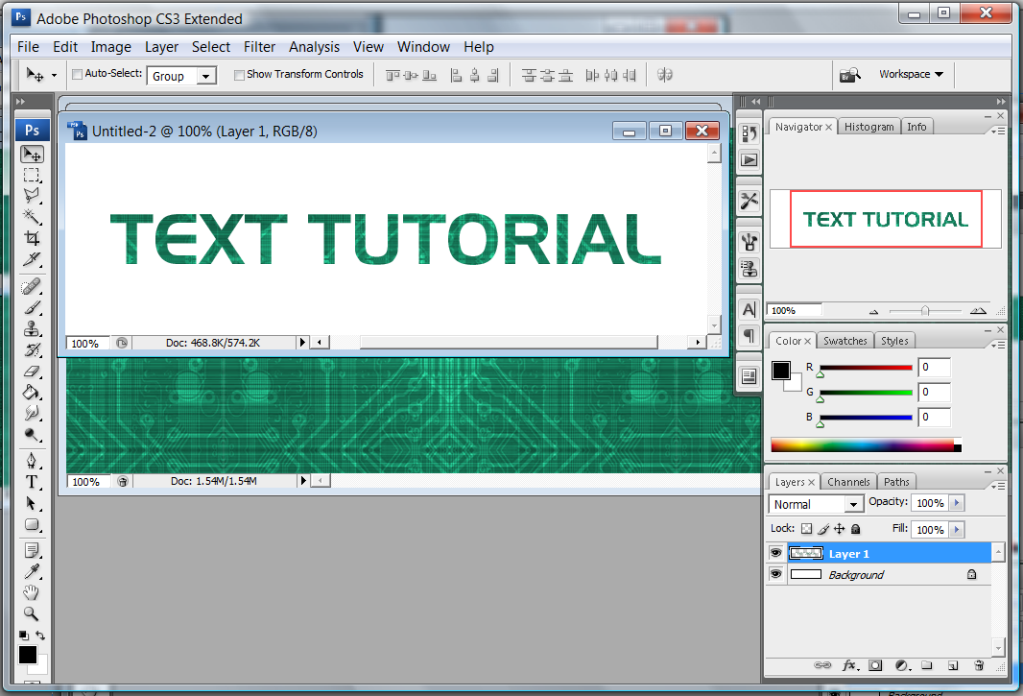The image size is (1023, 696).
Task: Select the Pen tool
Action: pos(32,461)
